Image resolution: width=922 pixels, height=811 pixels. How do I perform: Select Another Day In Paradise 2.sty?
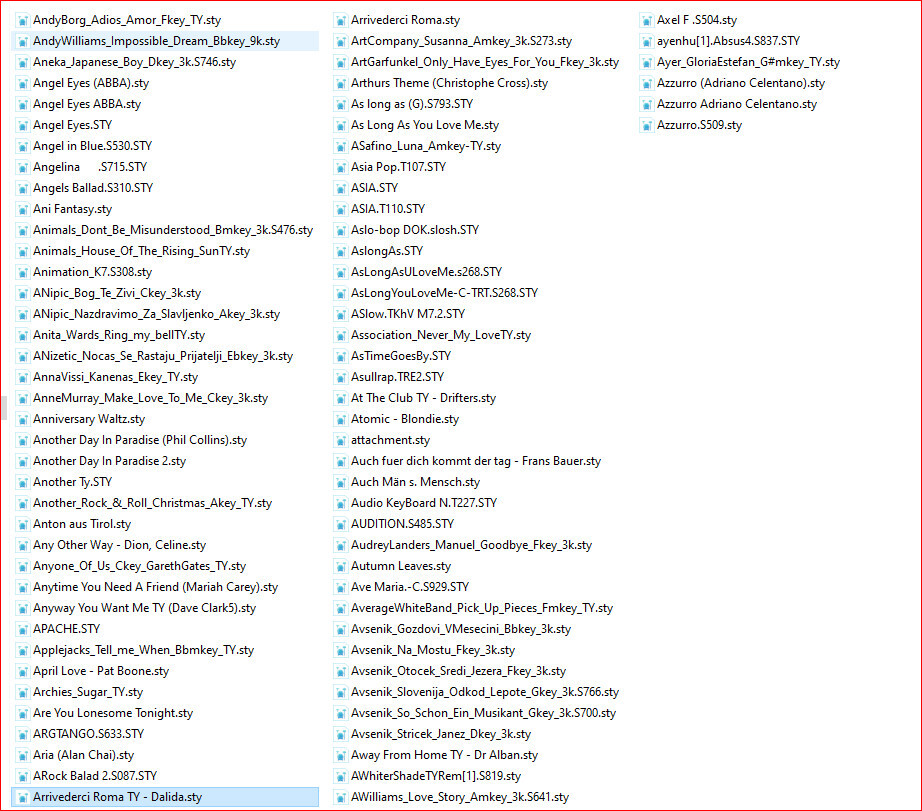point(109,462)
